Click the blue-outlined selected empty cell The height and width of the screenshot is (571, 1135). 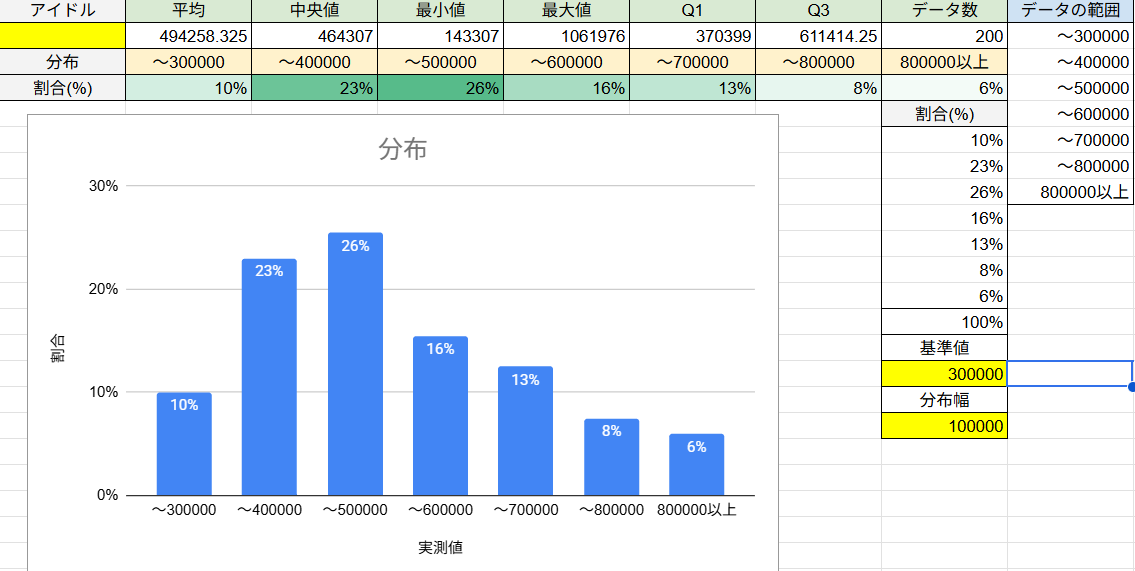pyautogui.click(x=1071, y=374)
